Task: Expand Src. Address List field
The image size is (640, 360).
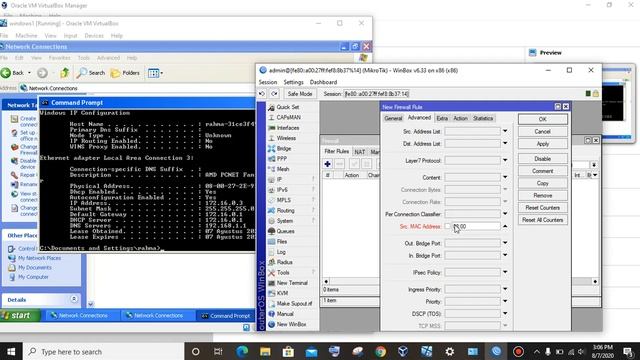Action: click(505, 131)
